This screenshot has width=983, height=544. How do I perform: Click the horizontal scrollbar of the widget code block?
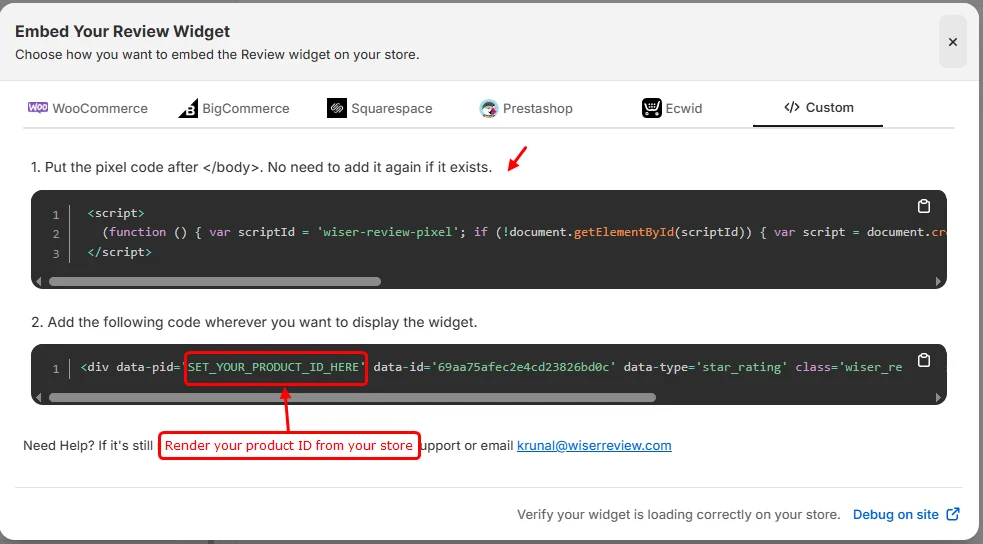pos(352,397)
